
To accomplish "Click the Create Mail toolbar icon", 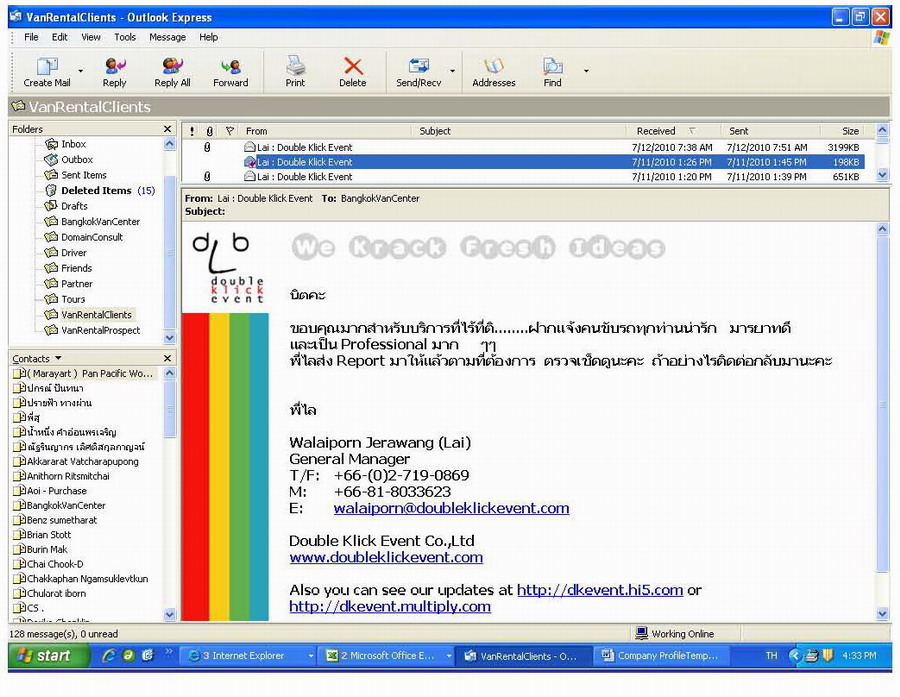I will 46,71.
